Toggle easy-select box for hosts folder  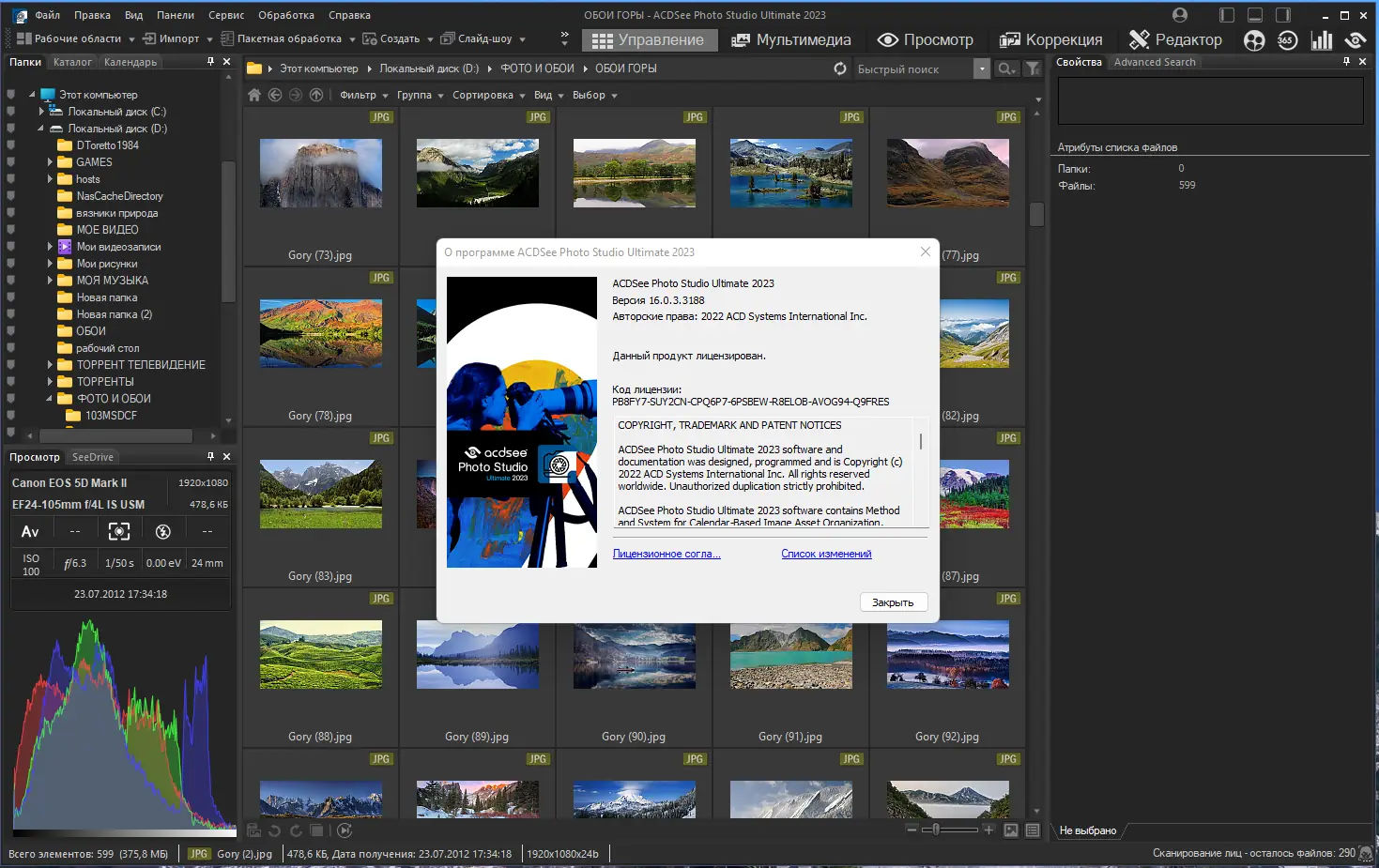click(10, 179)
